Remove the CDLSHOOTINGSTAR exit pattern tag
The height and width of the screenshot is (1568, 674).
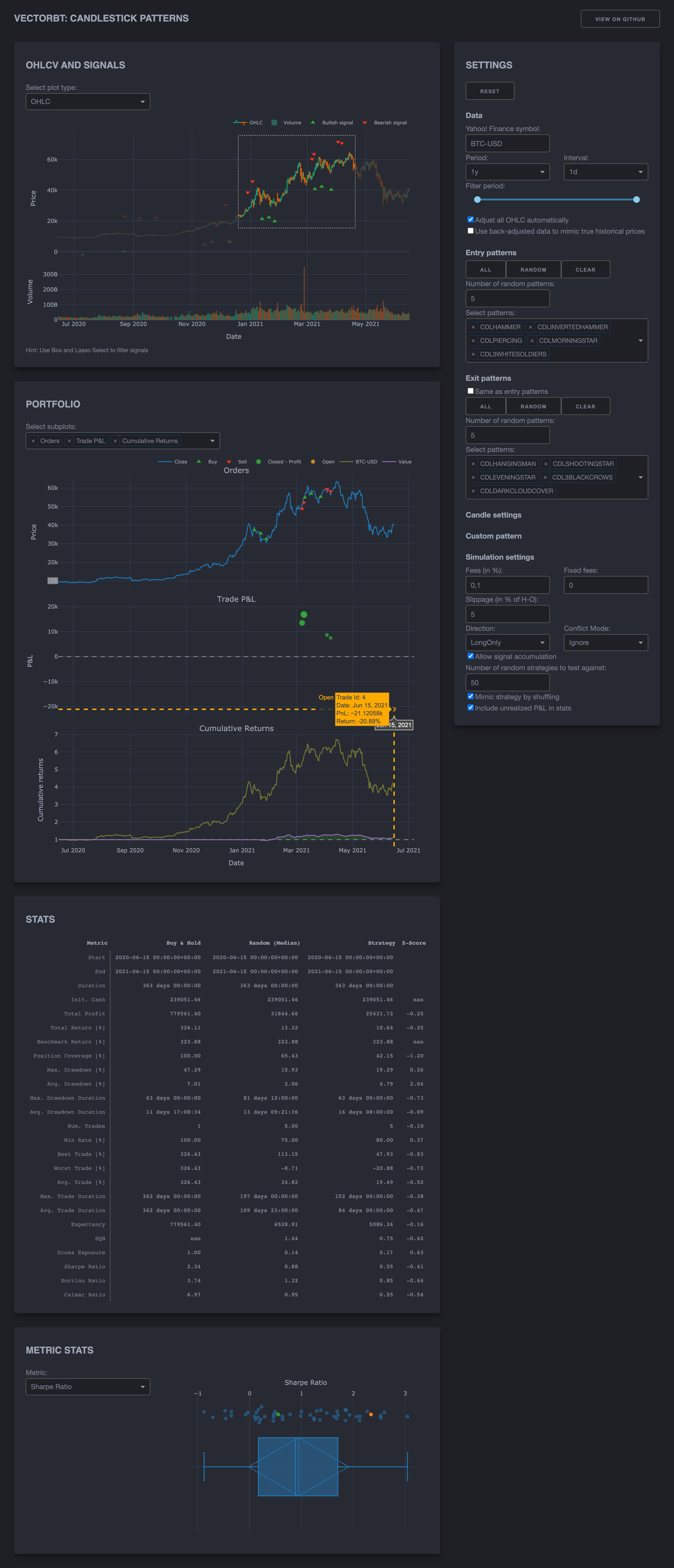point(546,464)
